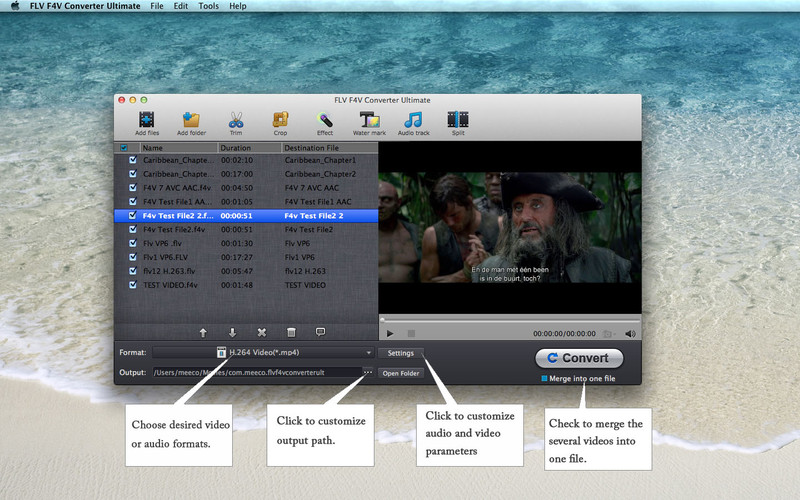
Task: Click the video preview seek slider
Action: tap(510, 320)
